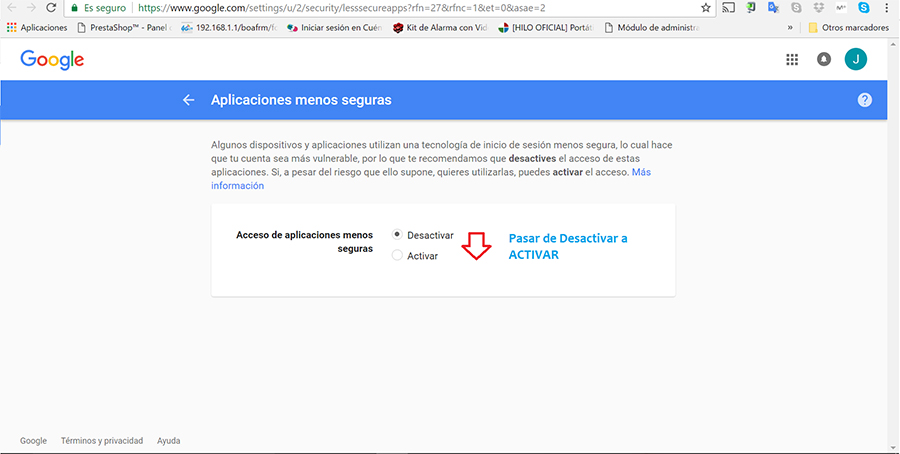Click the back arrow next to Aplicaciones menos seguras

point(188,100)
